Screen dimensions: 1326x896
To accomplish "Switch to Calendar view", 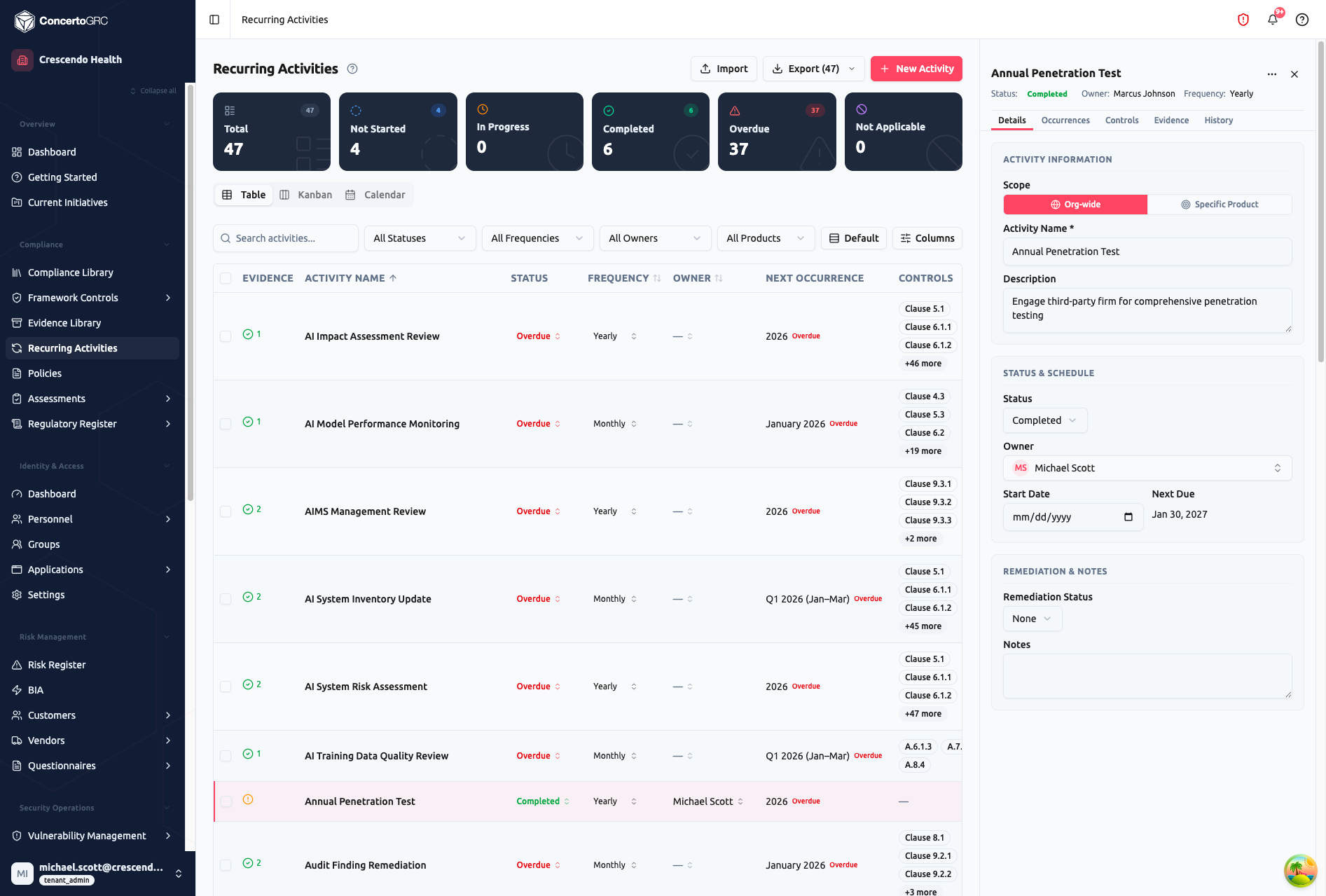I will pos(375,195).
